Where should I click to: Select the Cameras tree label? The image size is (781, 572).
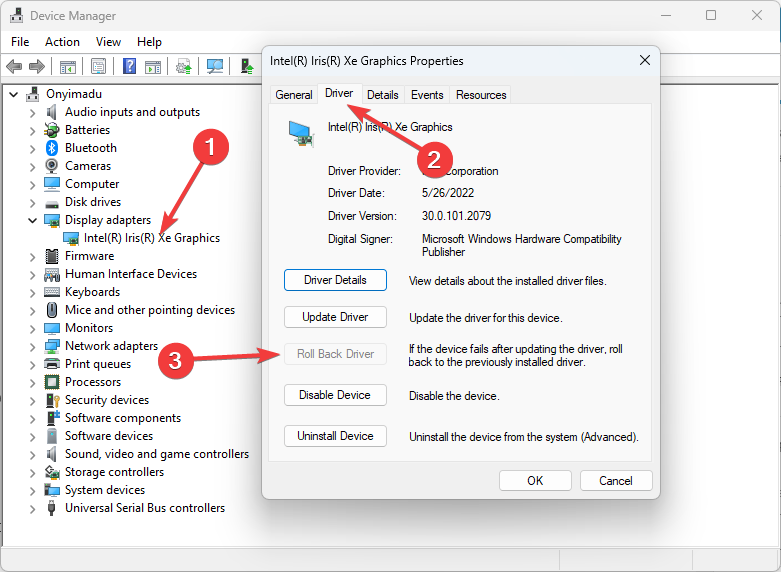pos(88,166)
